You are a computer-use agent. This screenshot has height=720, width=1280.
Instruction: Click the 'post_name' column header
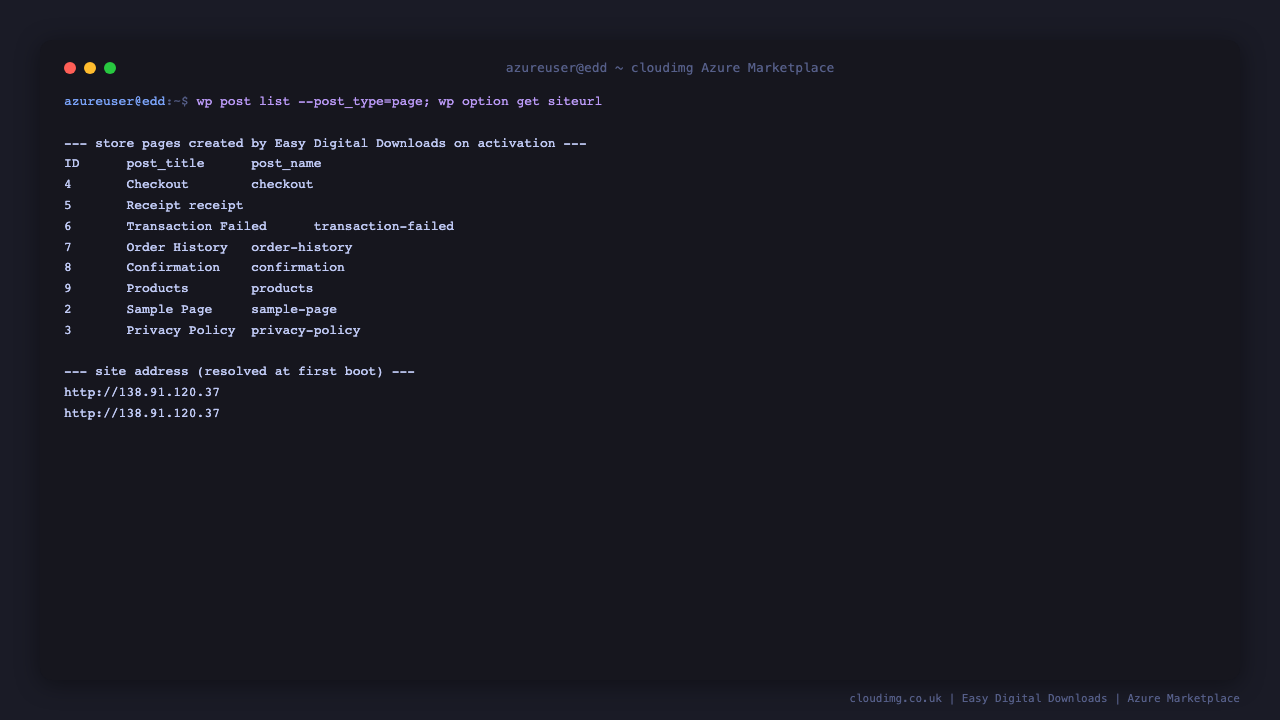pyautogui.click(x=286, y=164)
